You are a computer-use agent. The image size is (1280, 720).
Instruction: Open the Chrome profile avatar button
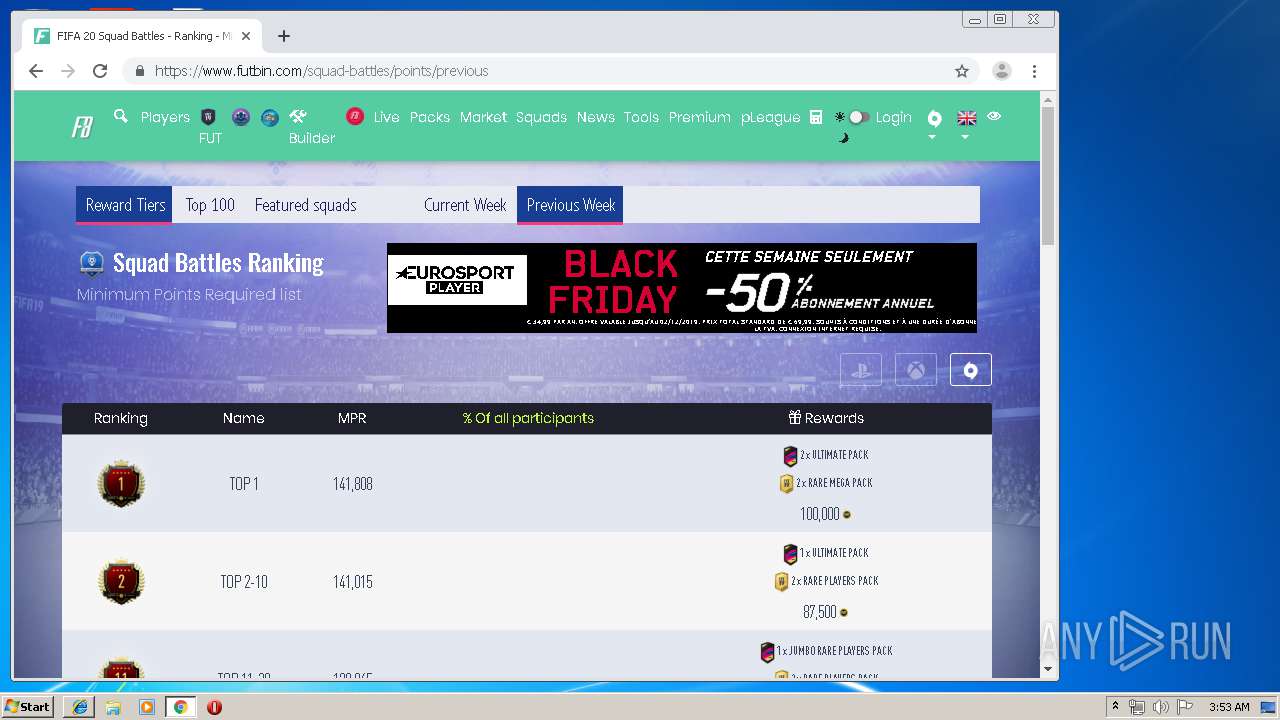click(x=1001, y=71)
